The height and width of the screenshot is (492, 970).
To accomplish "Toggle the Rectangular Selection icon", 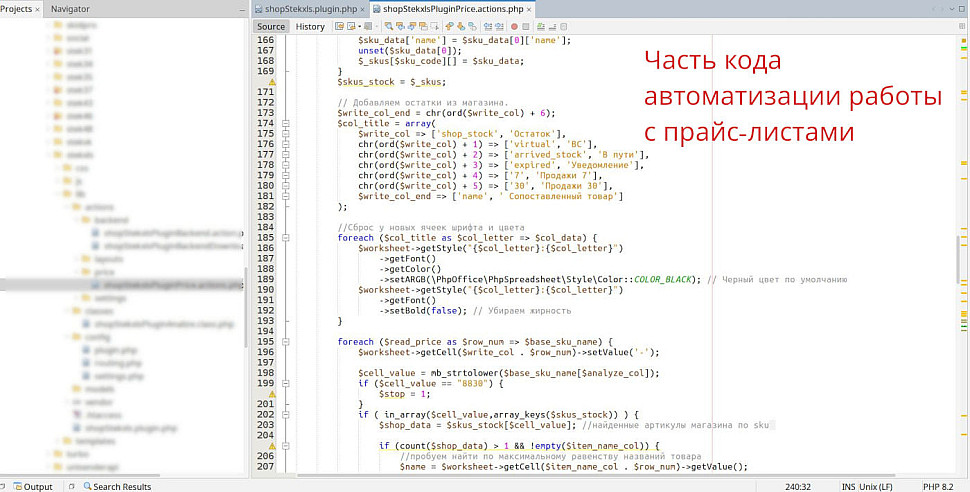I will pos(435,27).
